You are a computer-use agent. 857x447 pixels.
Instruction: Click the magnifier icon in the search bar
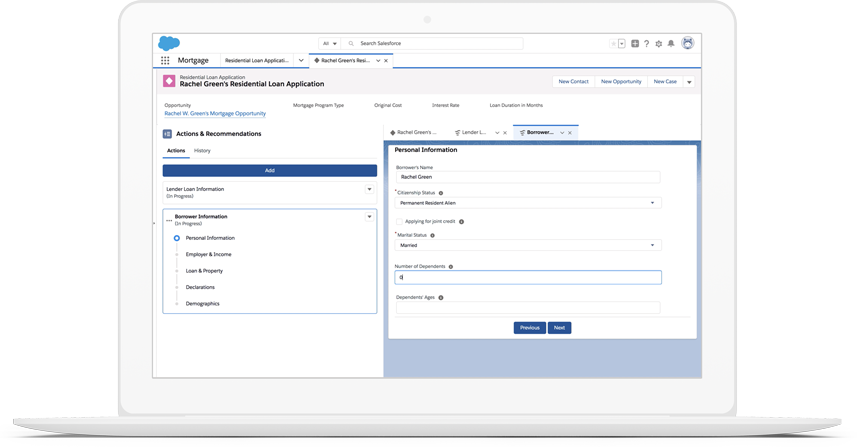(351, 44)
